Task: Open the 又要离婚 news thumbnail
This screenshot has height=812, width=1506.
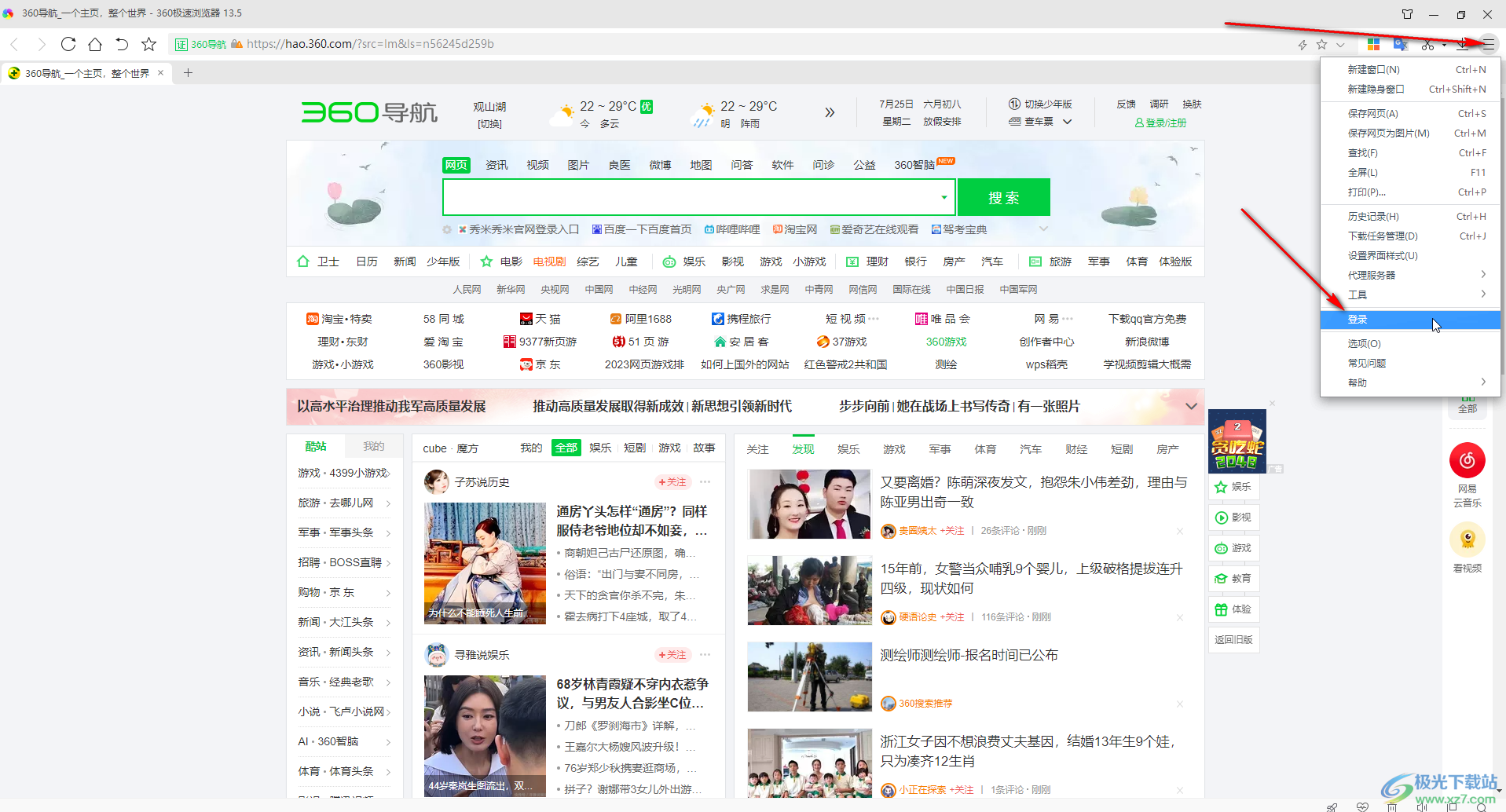Action: [809, 504]
